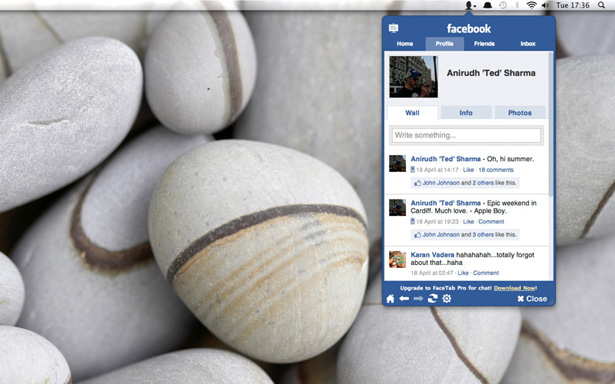Viewport: 615px width, 384px height.
Task: Refresh the feed with the sync icon
Action: click(x=432, y=299)
